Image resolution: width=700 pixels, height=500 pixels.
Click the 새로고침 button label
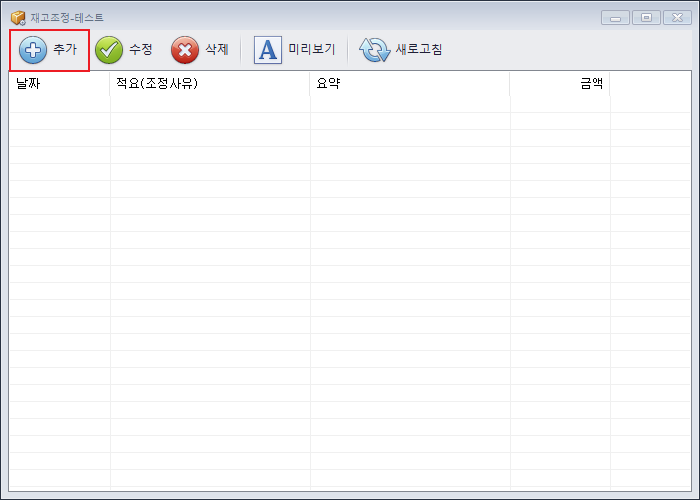tap(419, 49)
